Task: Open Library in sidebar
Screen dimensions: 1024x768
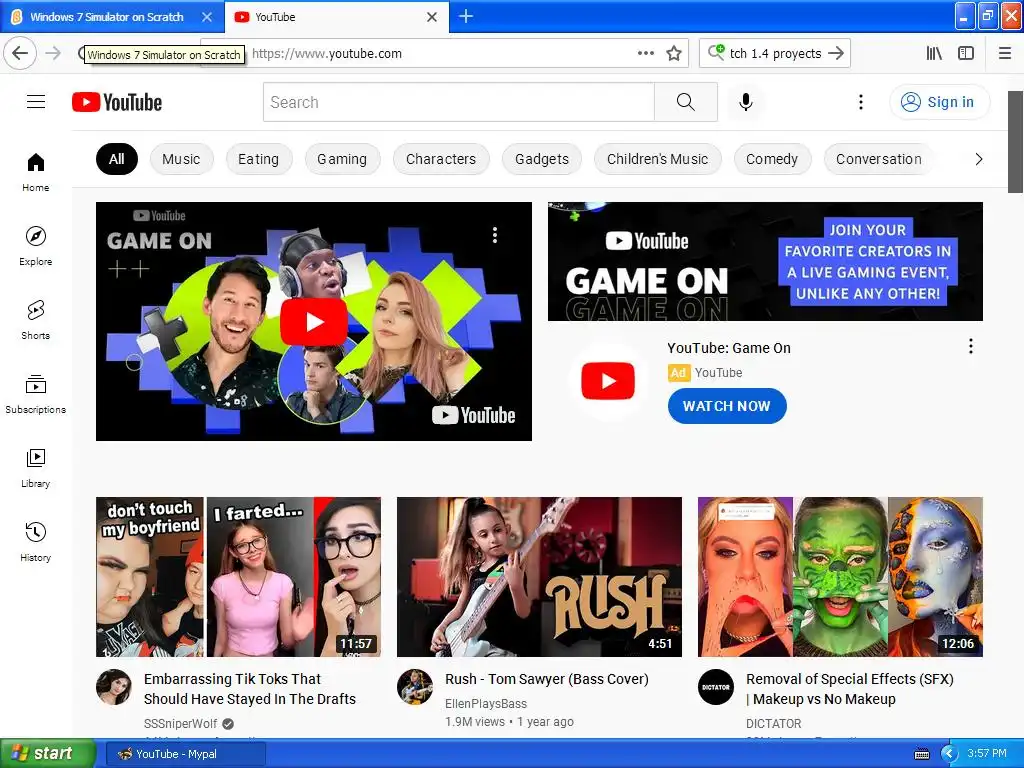Action: tap(35, 468)
